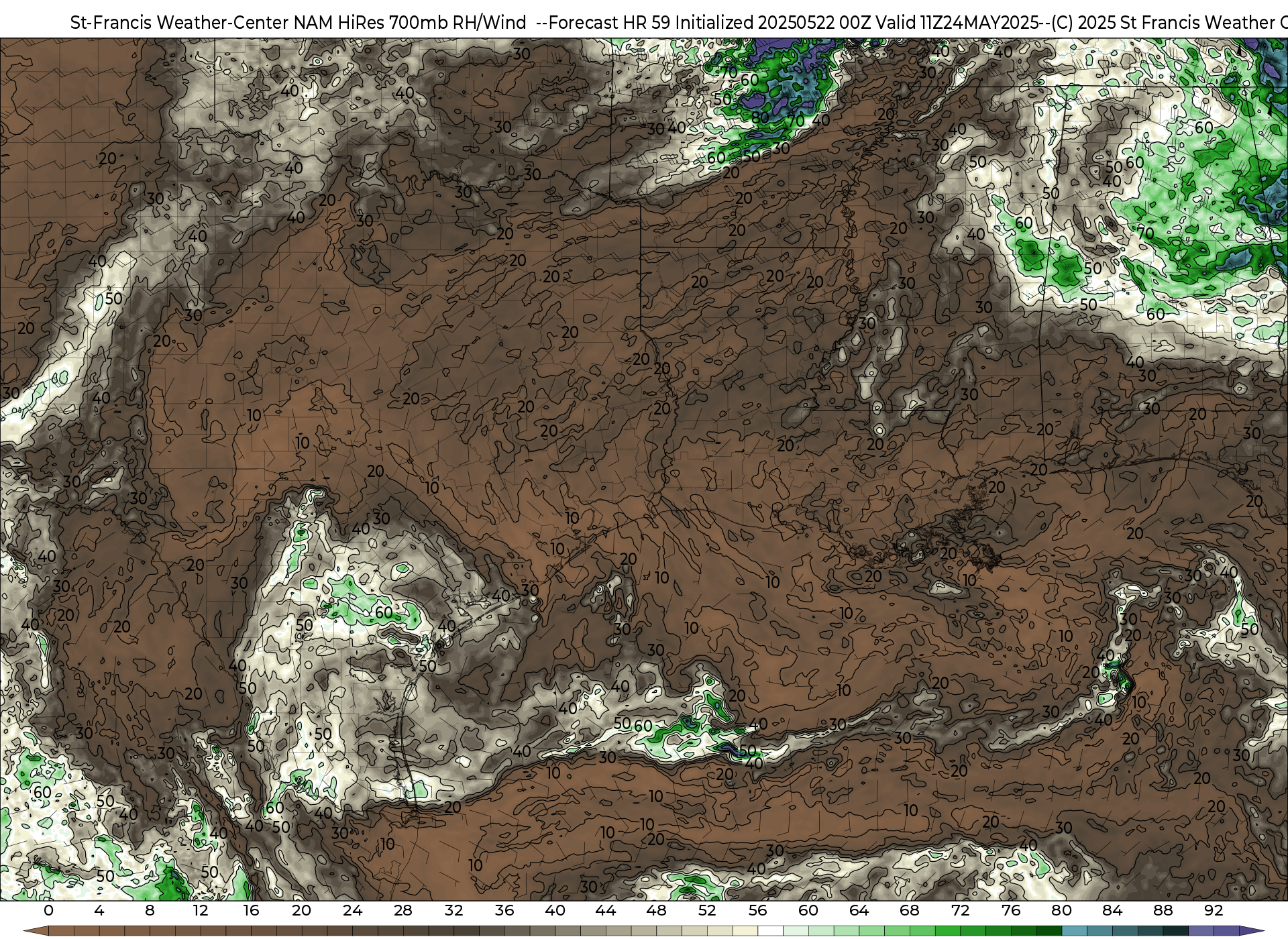1288x939 pixels.
Task: Select the purple swatch below 92
Action: click(x=1226, y=931)
